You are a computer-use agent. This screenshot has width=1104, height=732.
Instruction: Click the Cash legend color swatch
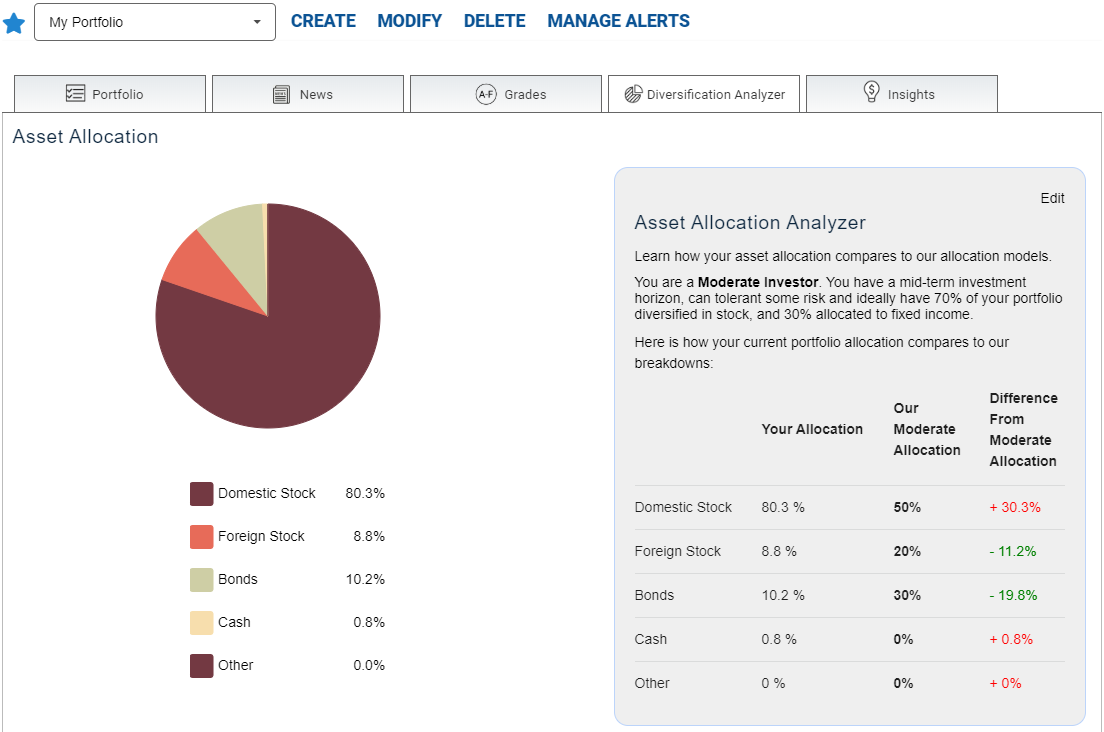202,623
